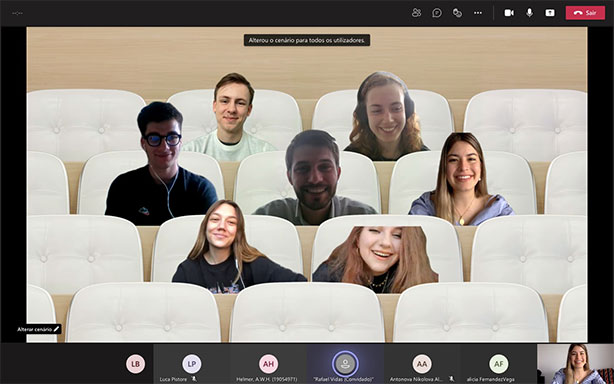Click the meeting indicator at top-left corner
Viewport: 614px width, 384px height.
17,13
